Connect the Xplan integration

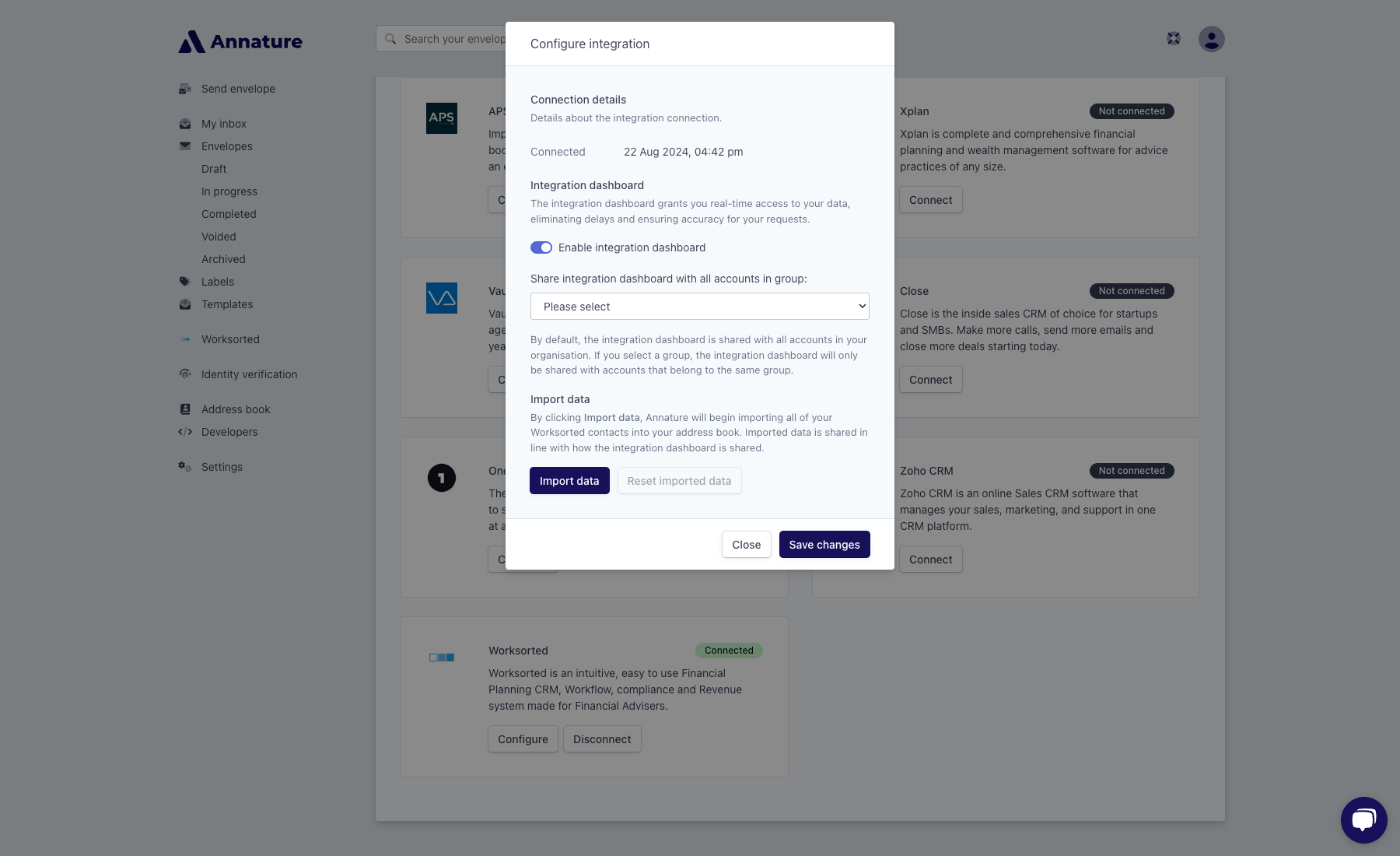coord(930,199)
